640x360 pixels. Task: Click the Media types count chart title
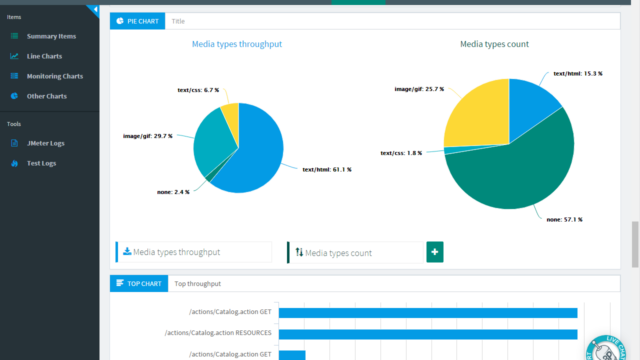click(x=494, y=44)
